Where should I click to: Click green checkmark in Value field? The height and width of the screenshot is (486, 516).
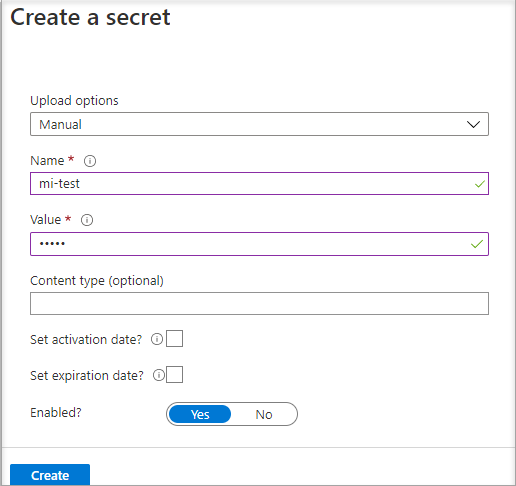pos(477,244)
